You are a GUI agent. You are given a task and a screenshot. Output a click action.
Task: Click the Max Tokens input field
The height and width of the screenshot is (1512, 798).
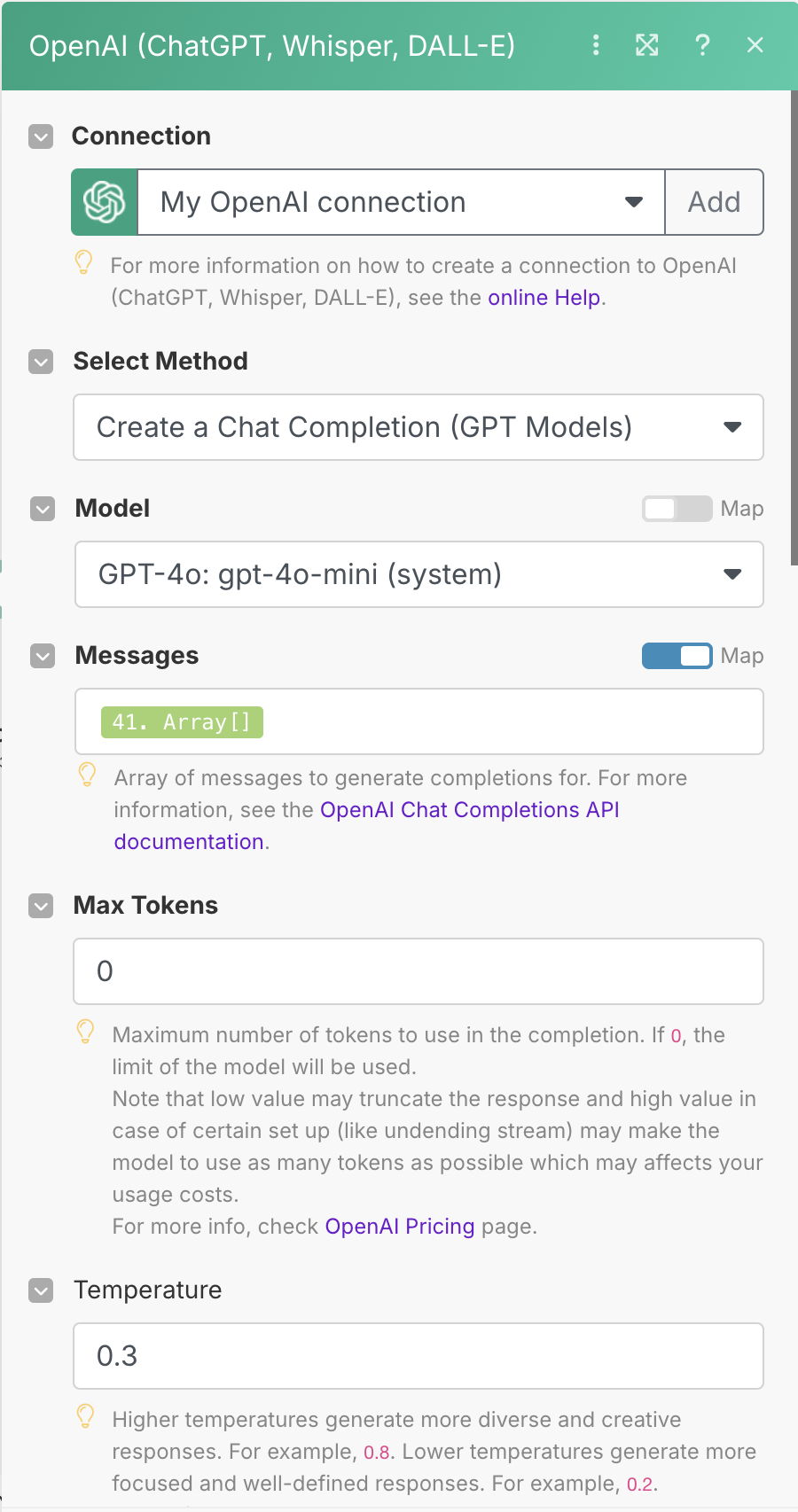(x=419, y=971)
